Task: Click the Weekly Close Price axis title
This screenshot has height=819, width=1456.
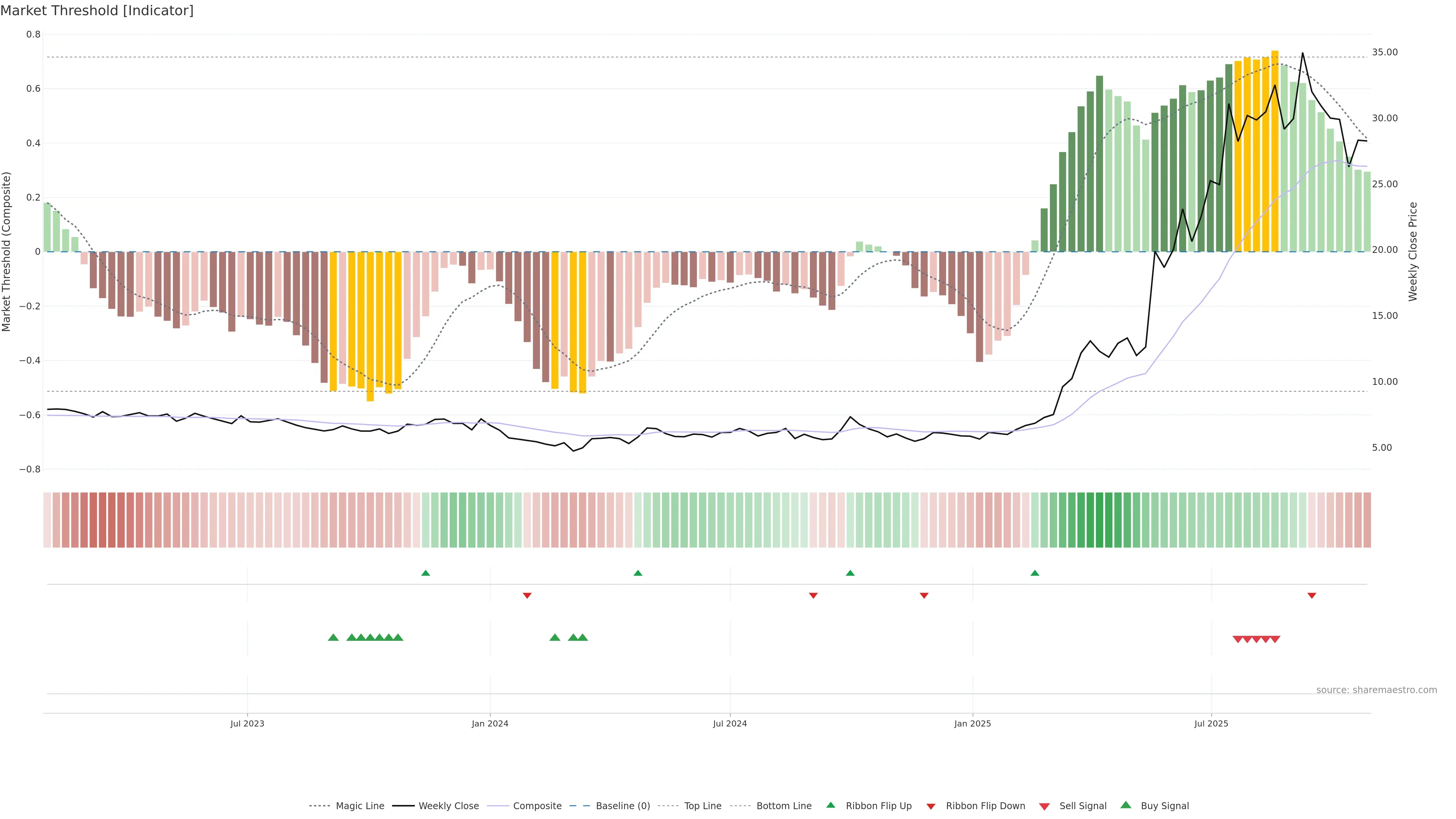Action: [x=1413, y=251]
